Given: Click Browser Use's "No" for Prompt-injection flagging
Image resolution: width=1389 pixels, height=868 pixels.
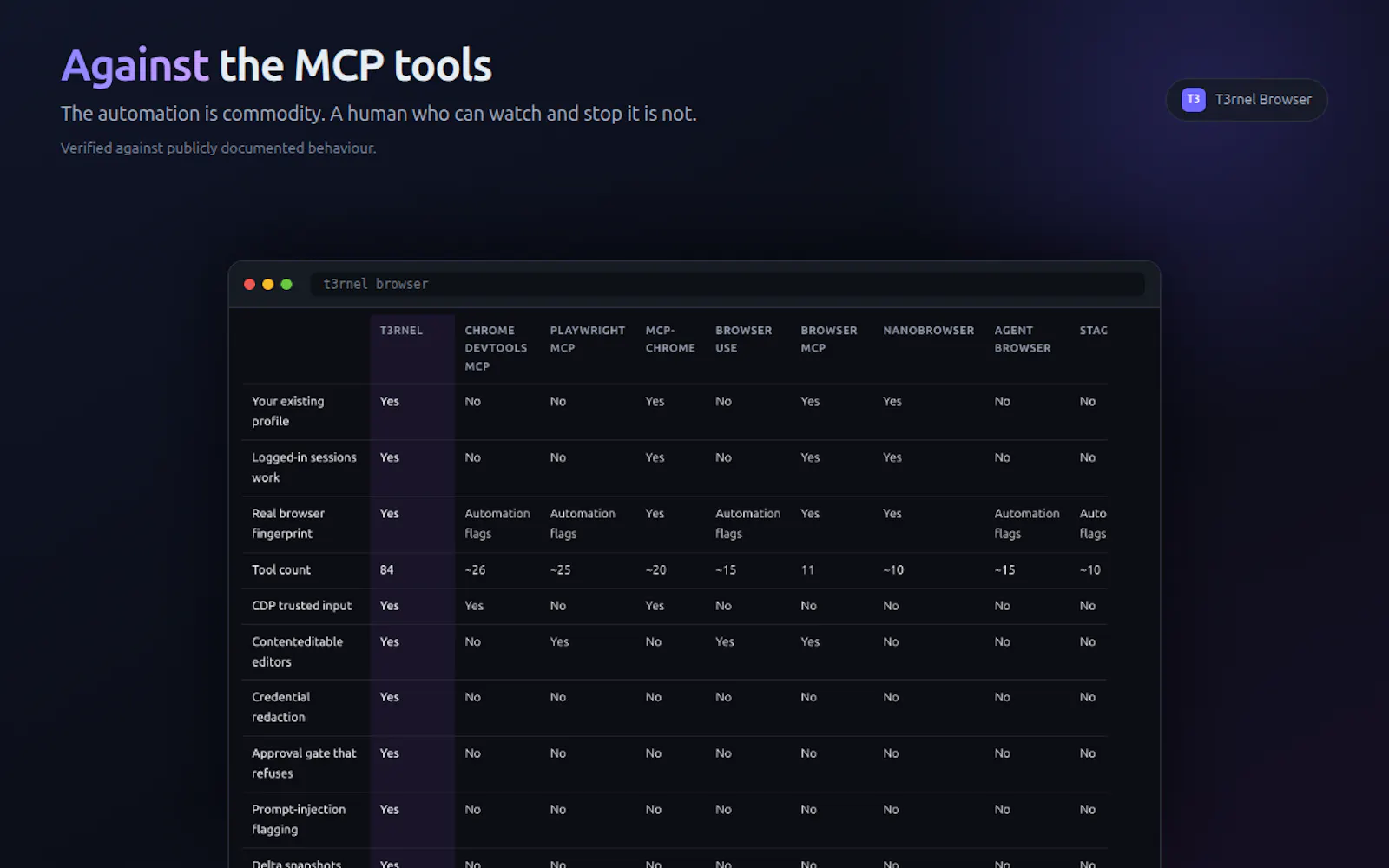Looking at the screenshot, I should [x=723, y=810].
